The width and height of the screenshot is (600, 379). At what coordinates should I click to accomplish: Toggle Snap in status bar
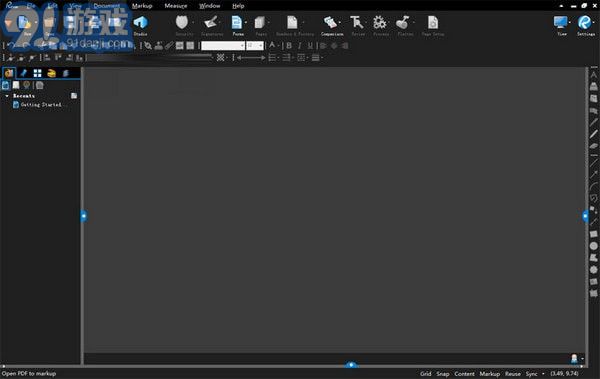coord(443,374)
